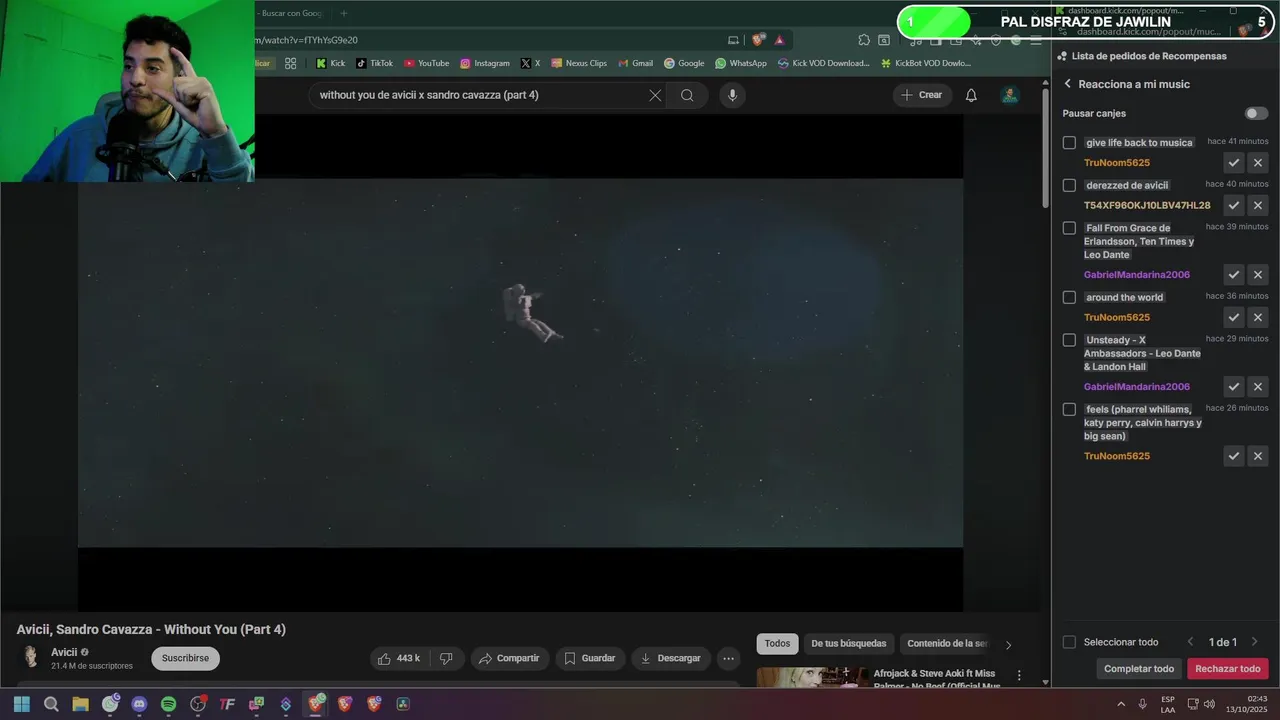This screenshot has height=720, width=1280.
Task: Switch to 'Buscar con Google' browser tab
Action: coord(292,13)
